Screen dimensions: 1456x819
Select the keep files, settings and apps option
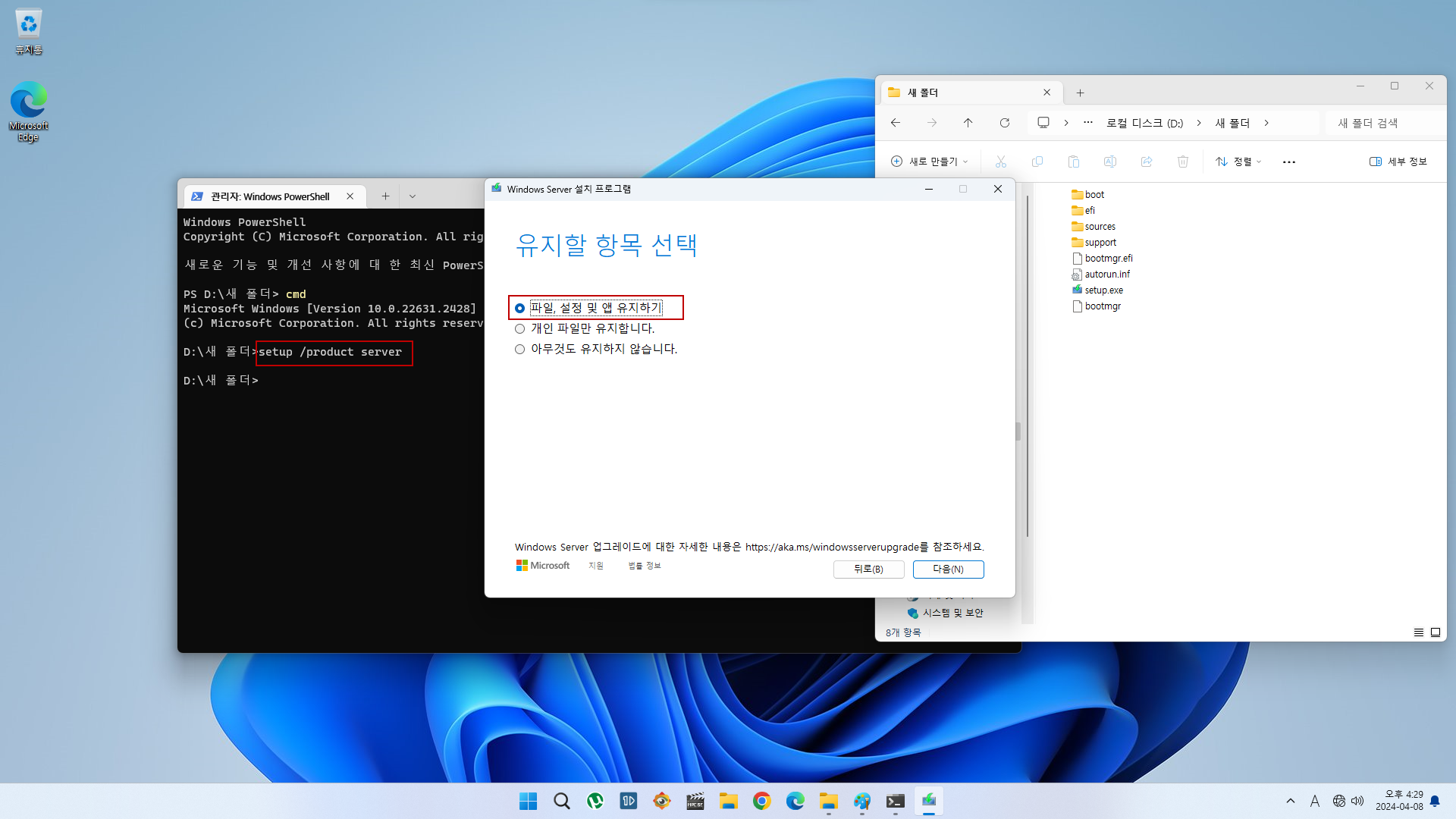point(519,308)
